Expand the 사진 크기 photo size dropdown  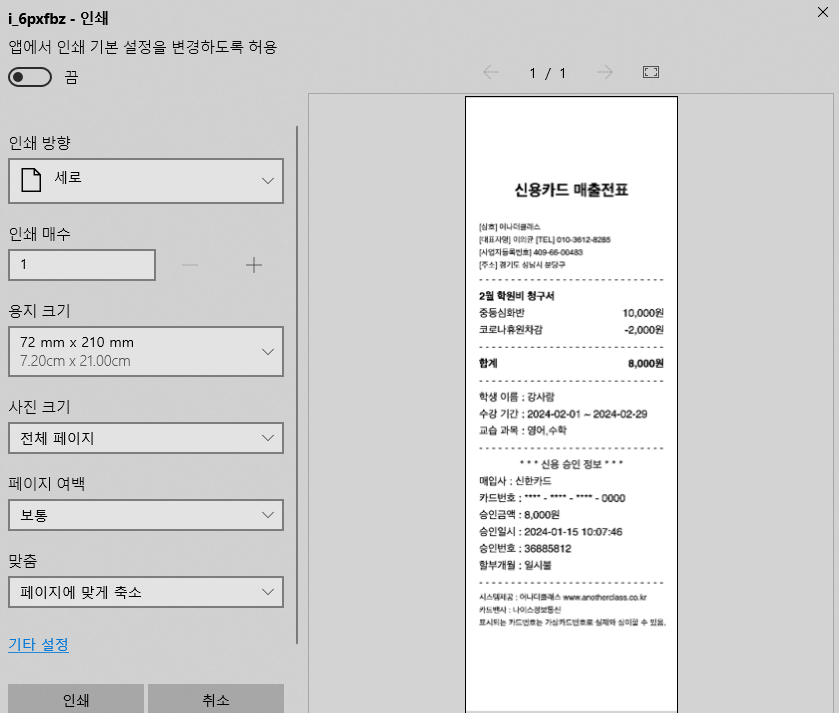[145, 438]
